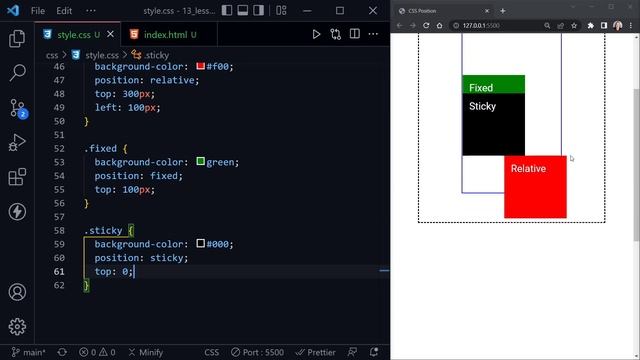Click the green color swatch on line 53
Image resolution: width=640 pixels, height=360 pixels.
tap(200, 162)
